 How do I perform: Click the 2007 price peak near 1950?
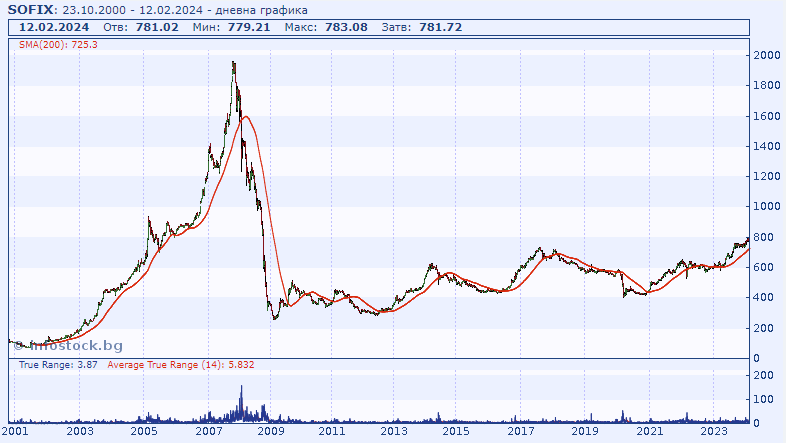[x=234, y=64]
